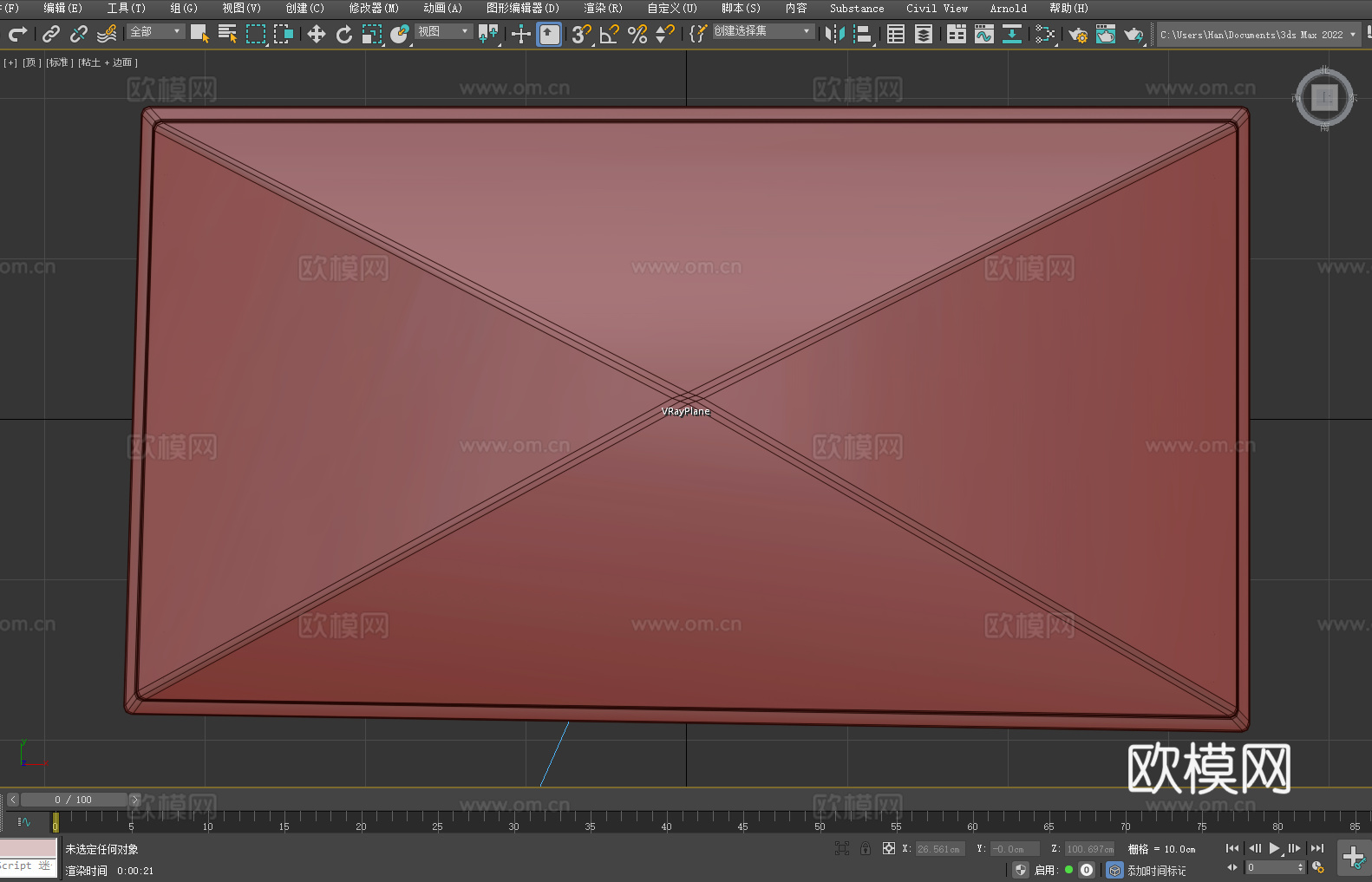The width and height of the screenshot is (1372, 882).
Task: Open the reference coordinate system dropdown 视图
Action: (443, 31)
